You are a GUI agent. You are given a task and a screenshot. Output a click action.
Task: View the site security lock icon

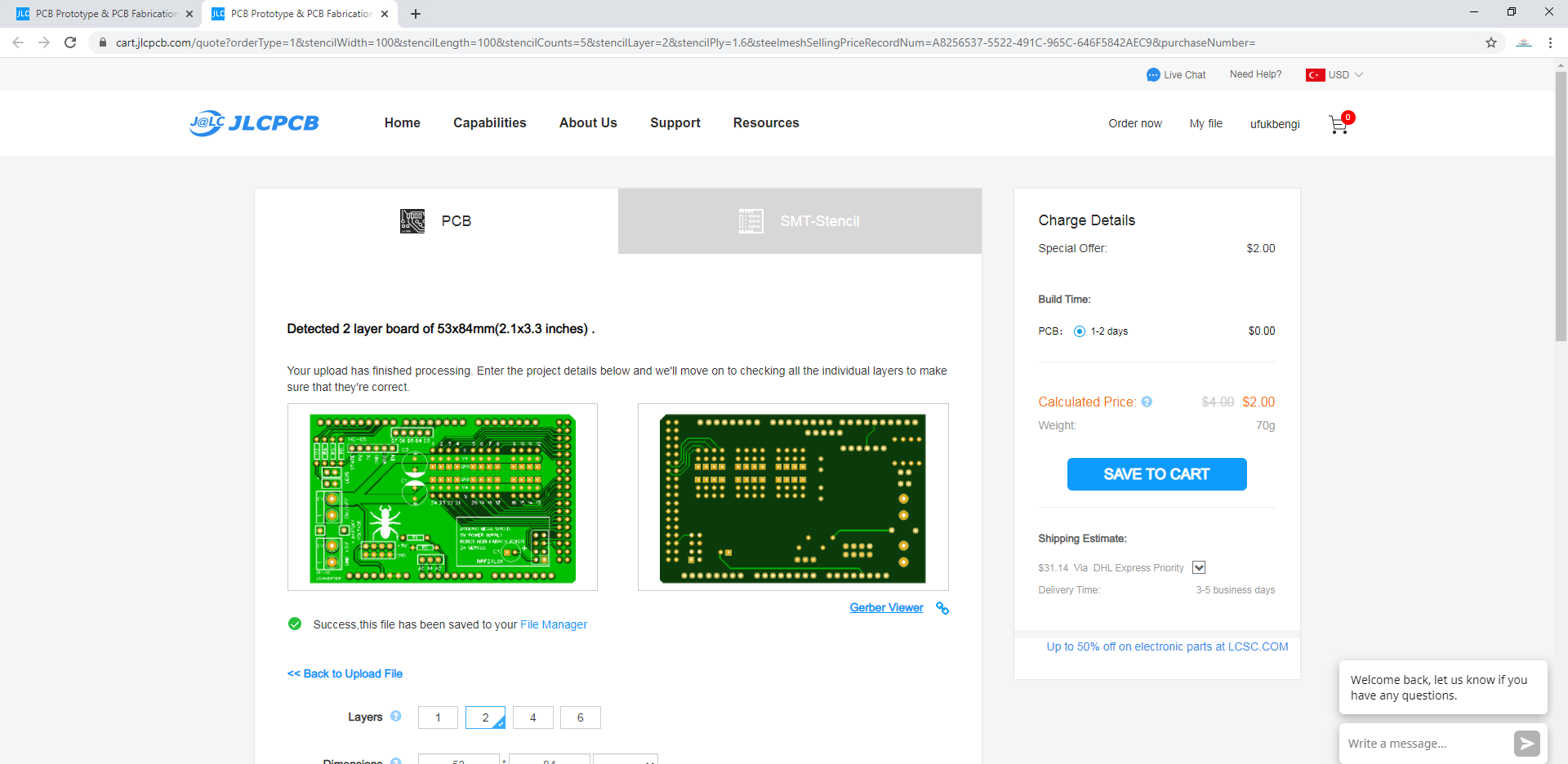(103, 42)
